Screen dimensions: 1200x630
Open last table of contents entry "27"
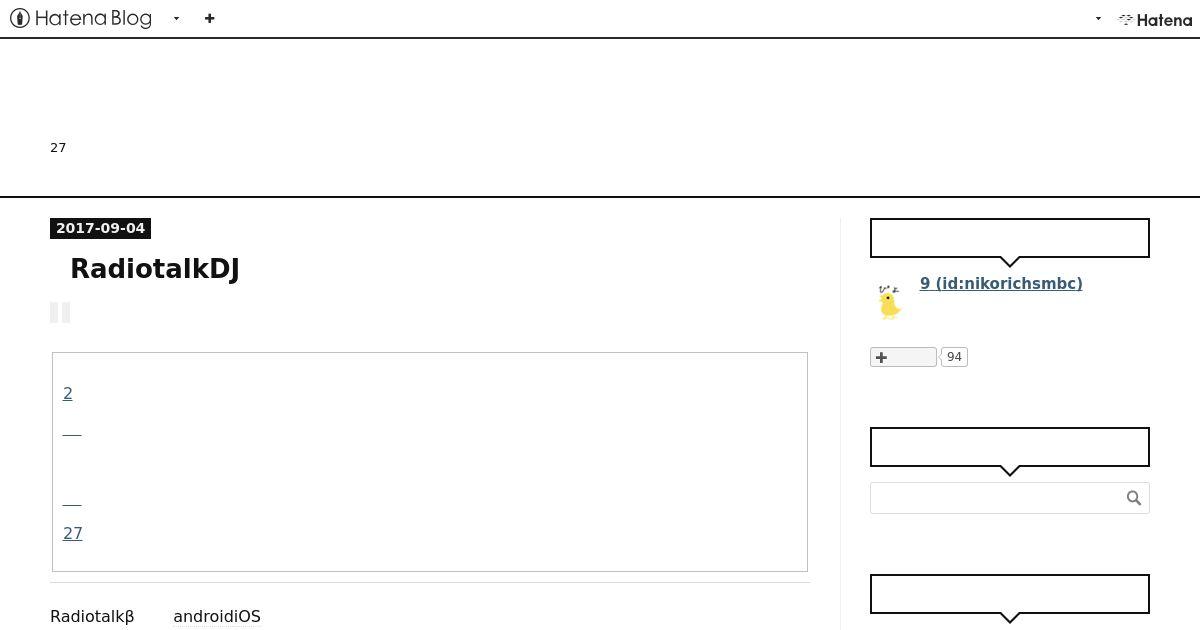click(73, 533)
